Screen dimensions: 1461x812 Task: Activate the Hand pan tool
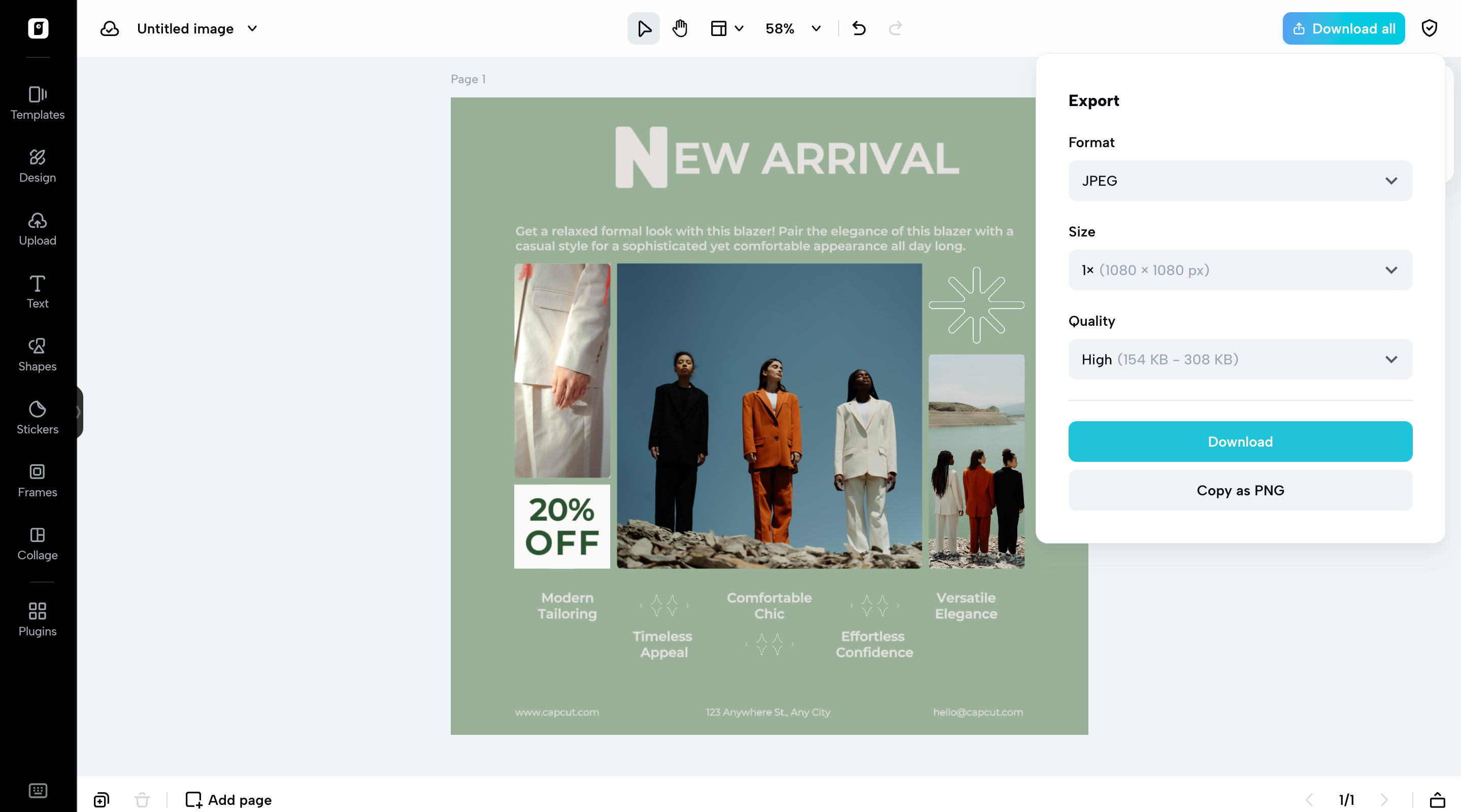pyautogui.click(x=679, y=28)
